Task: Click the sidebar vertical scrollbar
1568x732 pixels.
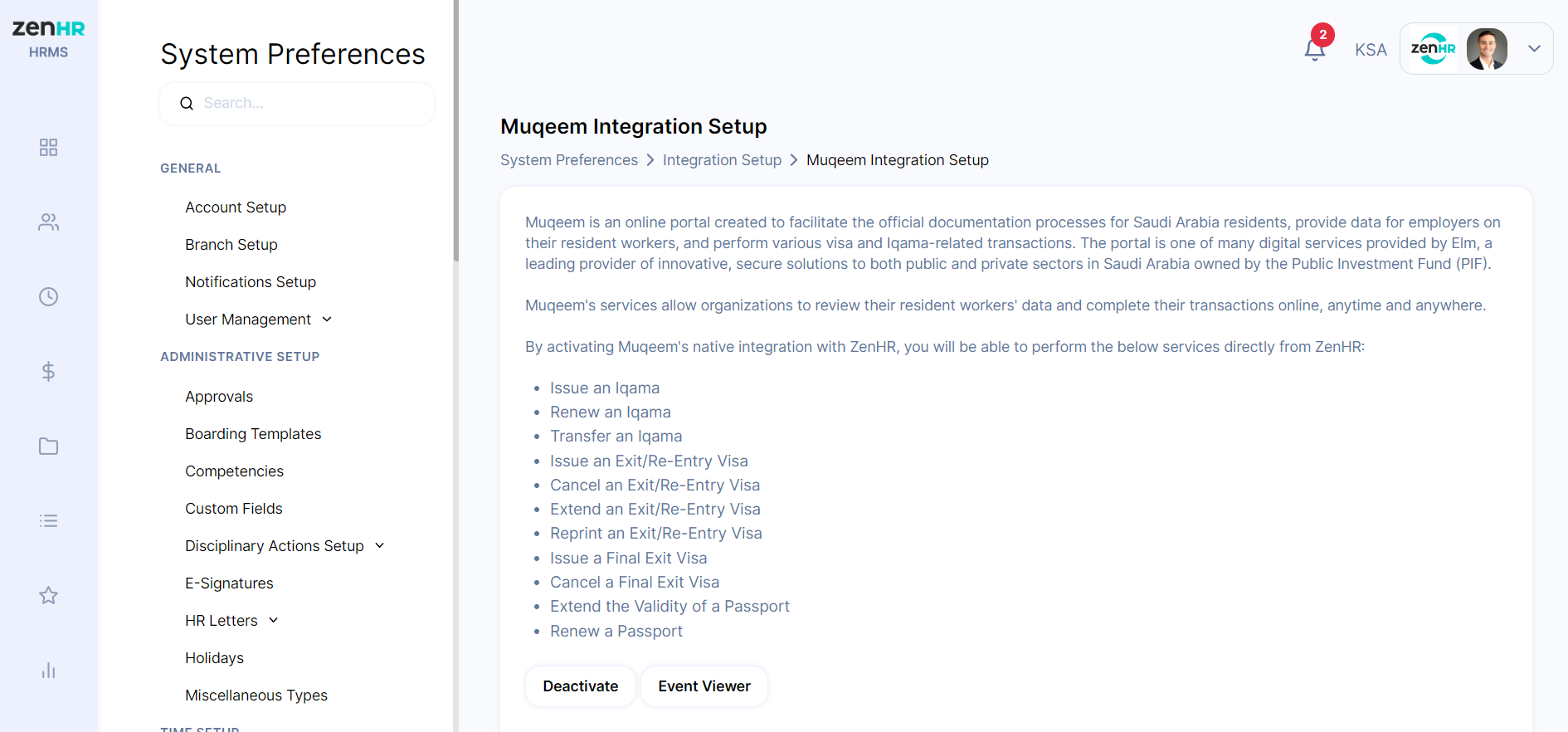Action: pos(456,131)
